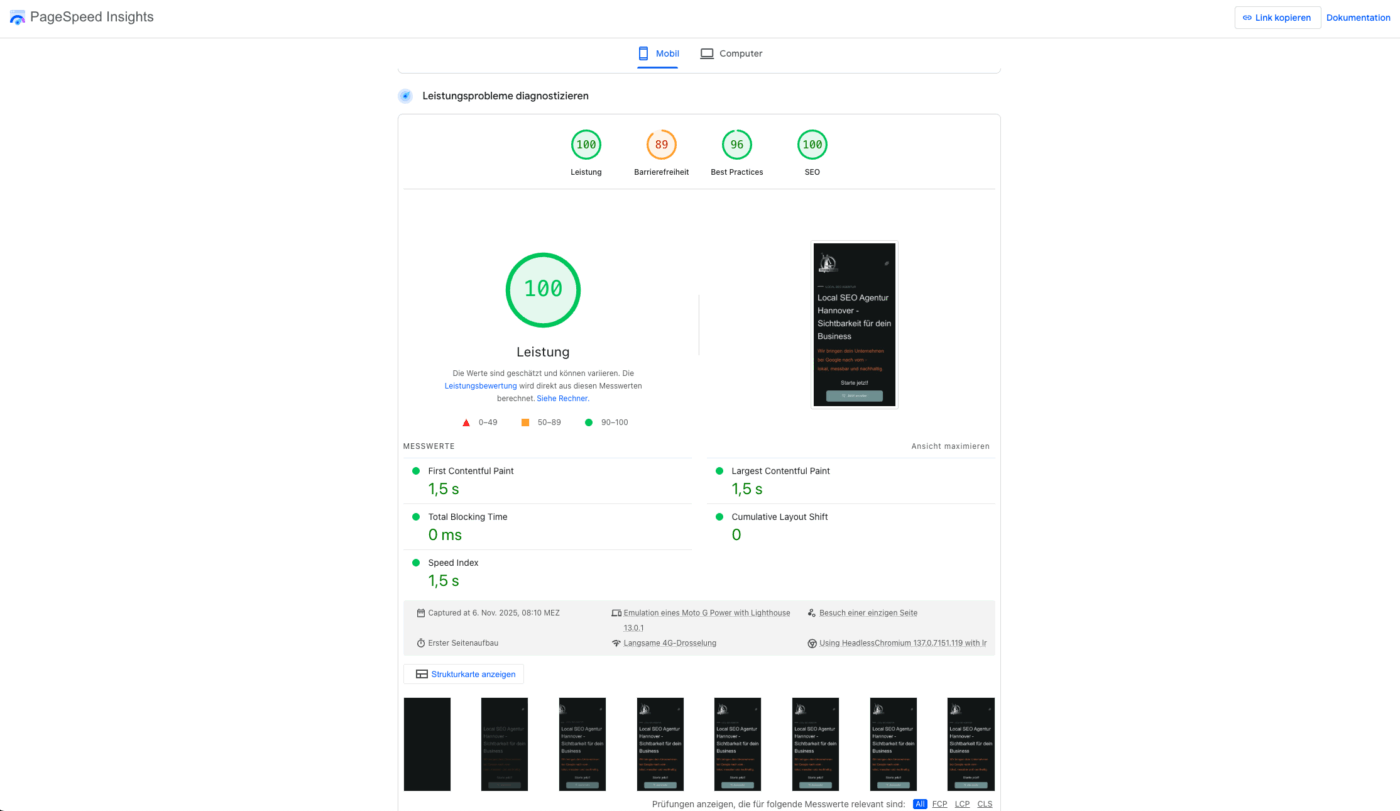The width and height of the screenshot is (1400, 811).
Task: Click the PageSpeed Insights logo icon
Action: 17,17
